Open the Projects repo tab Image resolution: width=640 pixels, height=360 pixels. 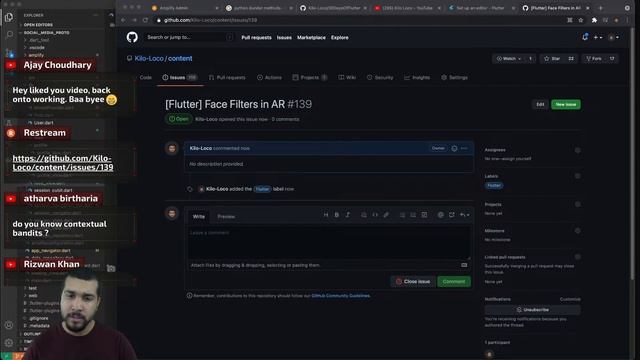(310, 78)
